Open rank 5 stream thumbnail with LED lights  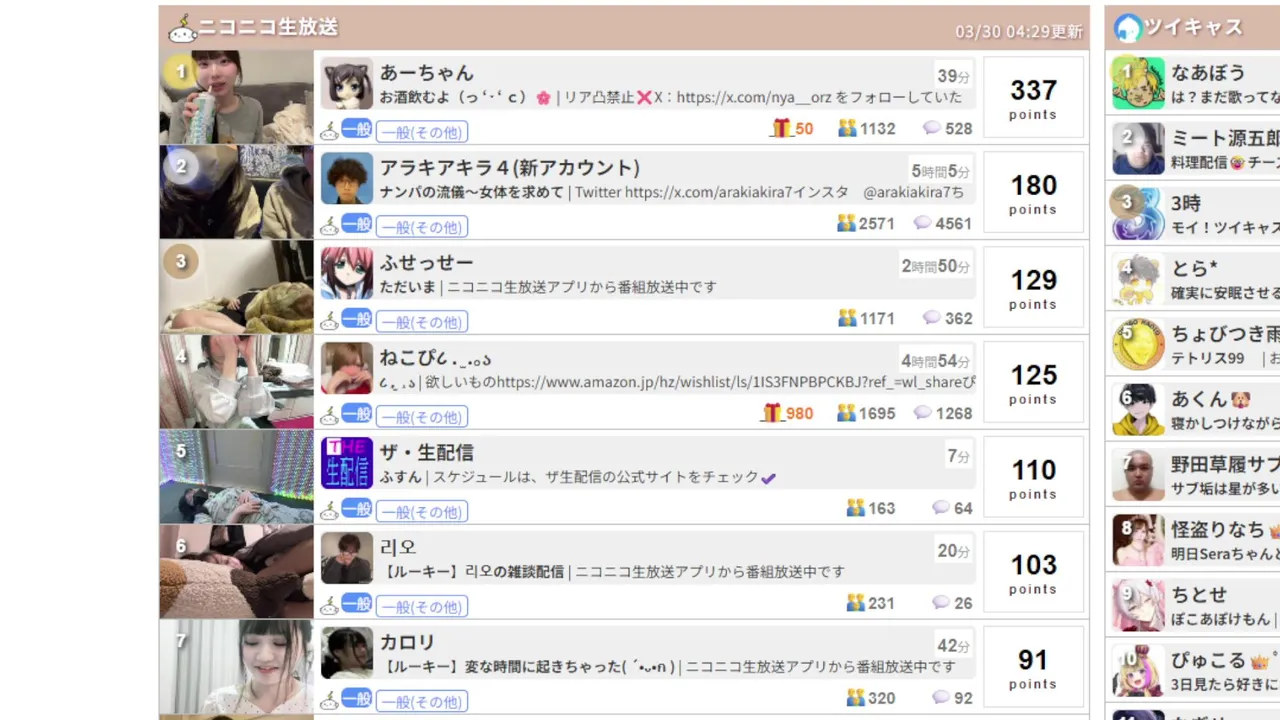click(236, 477)
